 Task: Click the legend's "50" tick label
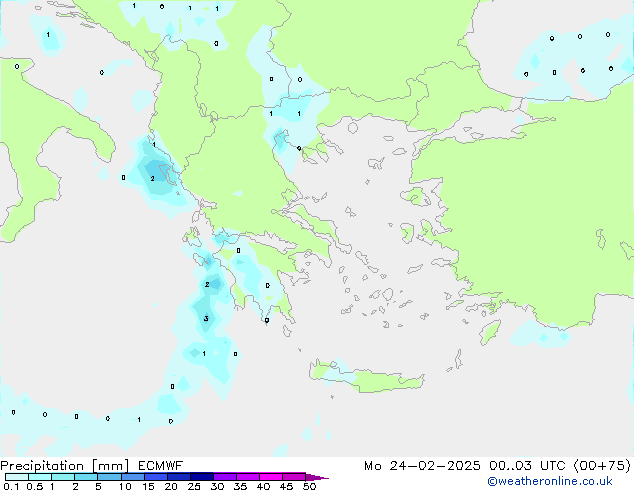[309, 486]
